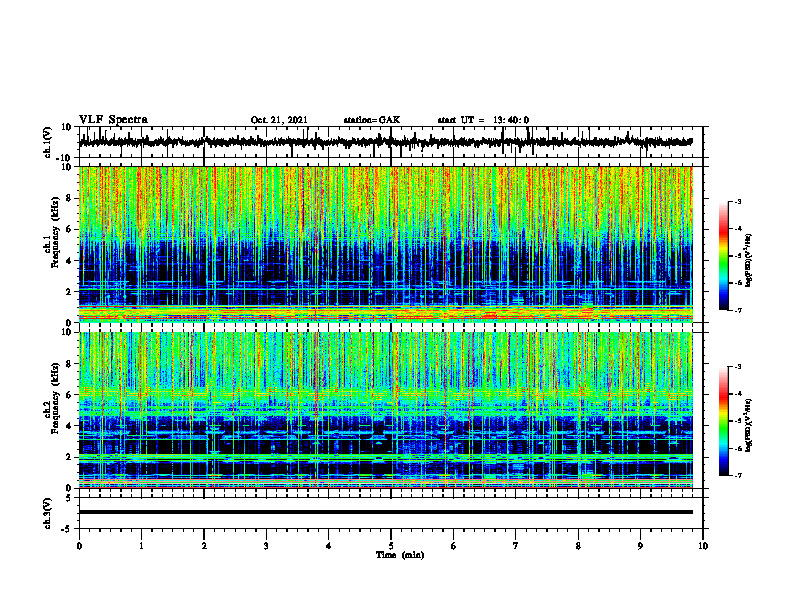This screenshot has height=612, width=792.
Task: Click time axis tick label "9"
Action: click(x=640, y=545)
